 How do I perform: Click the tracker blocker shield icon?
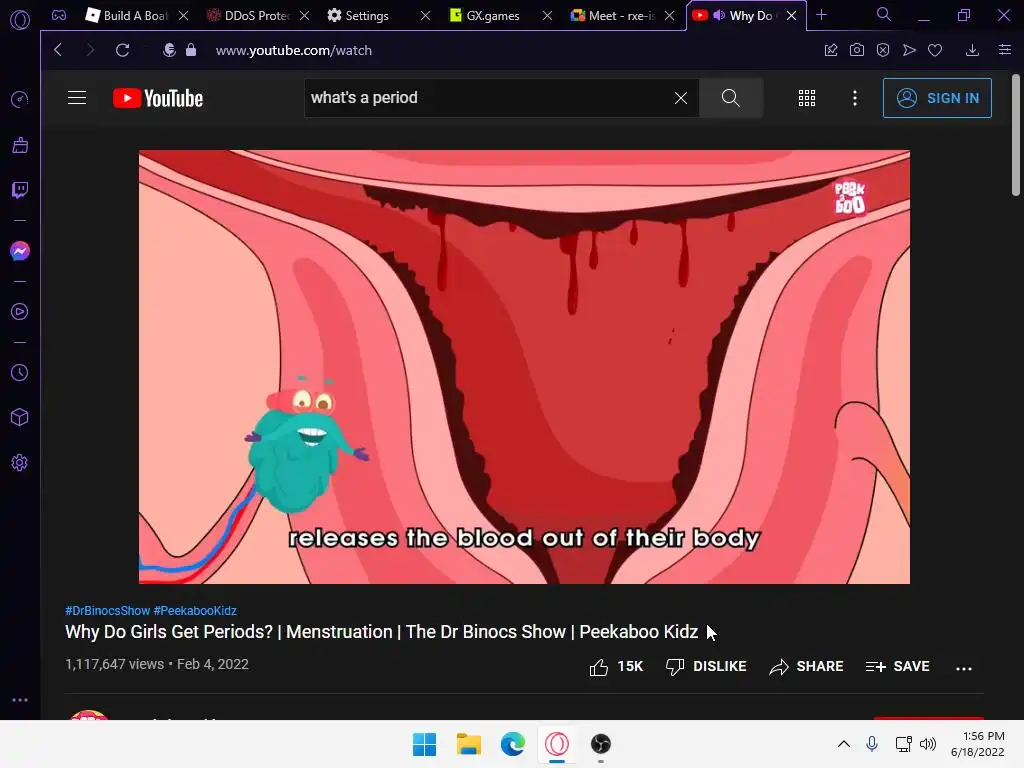click(x=169, y=50)
